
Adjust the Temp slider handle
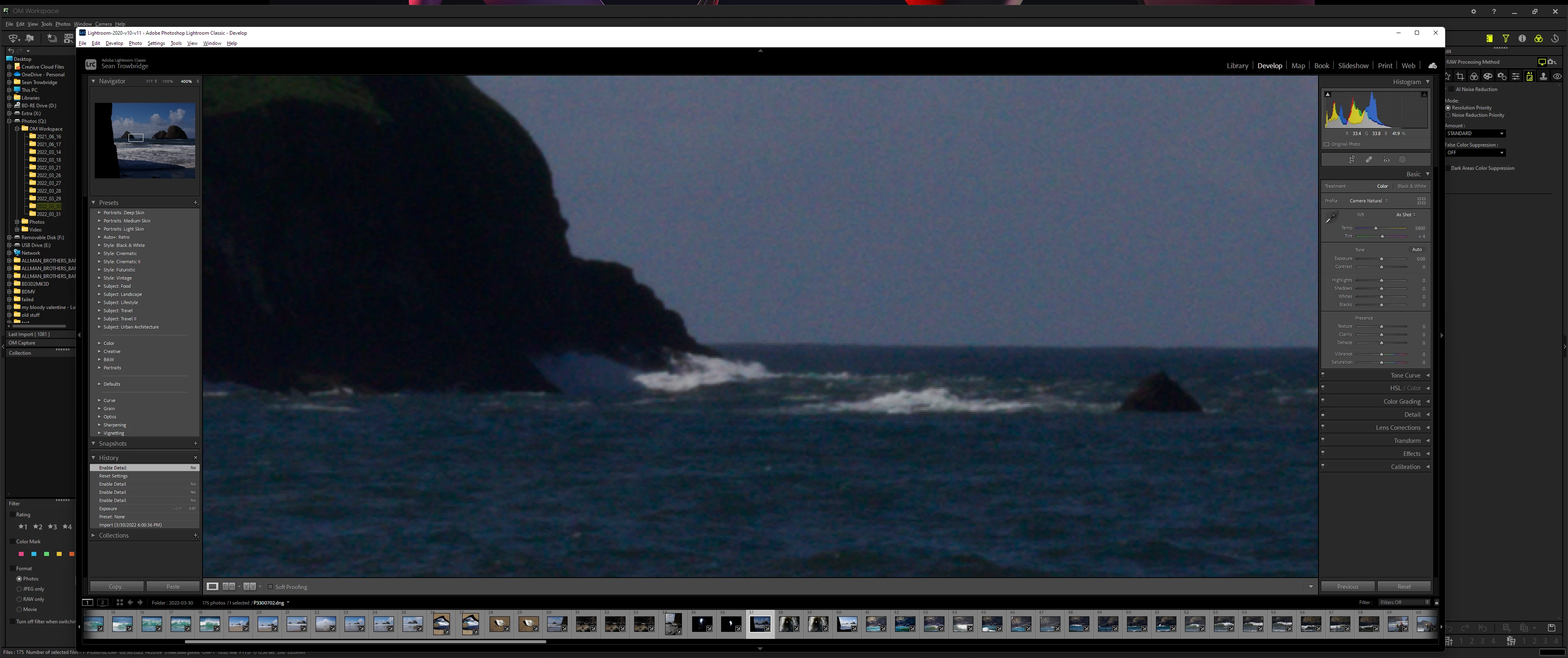pyautogui.click(x=1376, y=228)
